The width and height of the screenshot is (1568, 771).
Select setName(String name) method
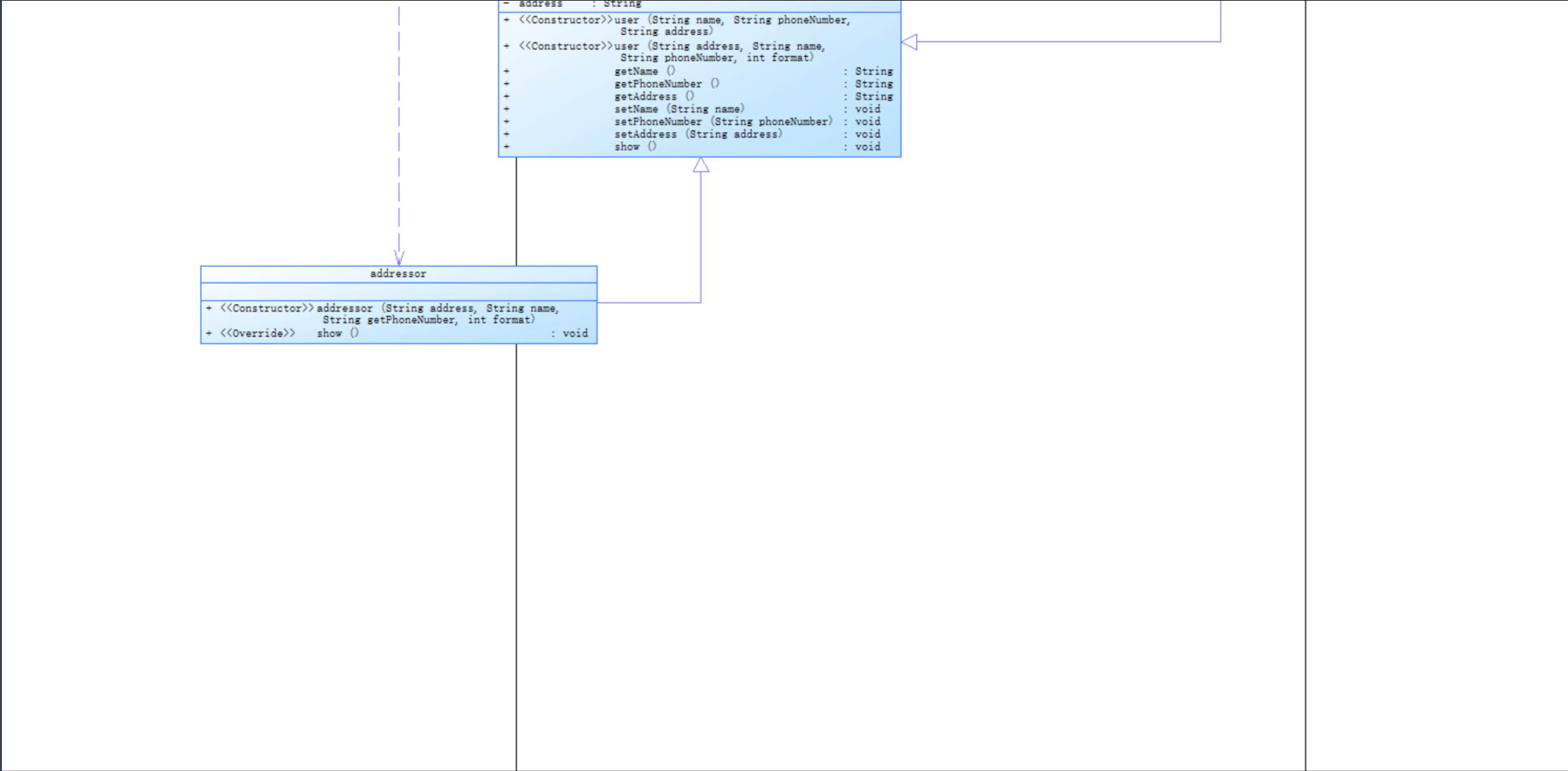tap(679, 109)
